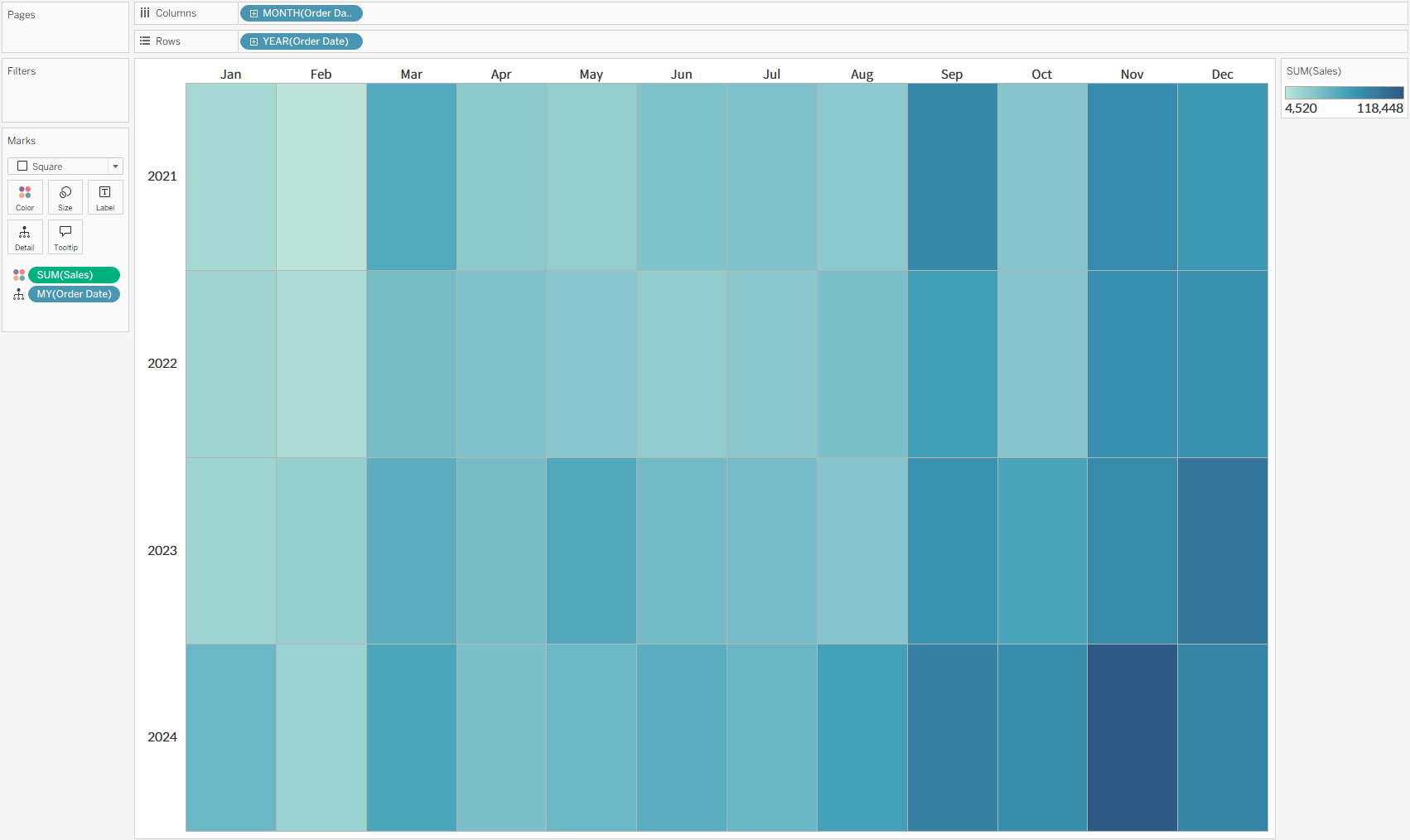Expand the YEAR(Order Date) pill plus icon

tap(254, 41)
